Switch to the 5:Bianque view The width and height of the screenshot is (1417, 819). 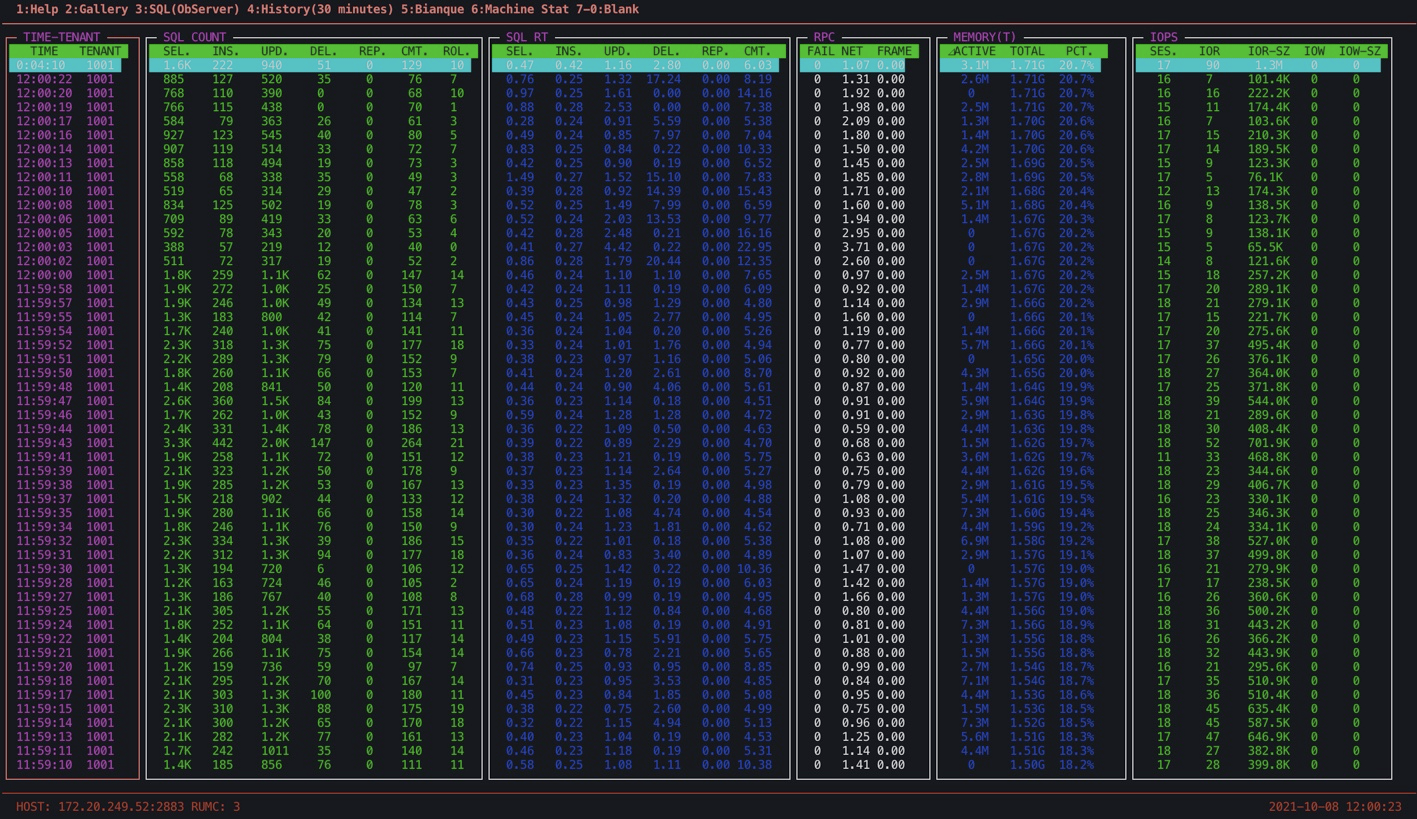pyautogui.click(x=433, y=9)
